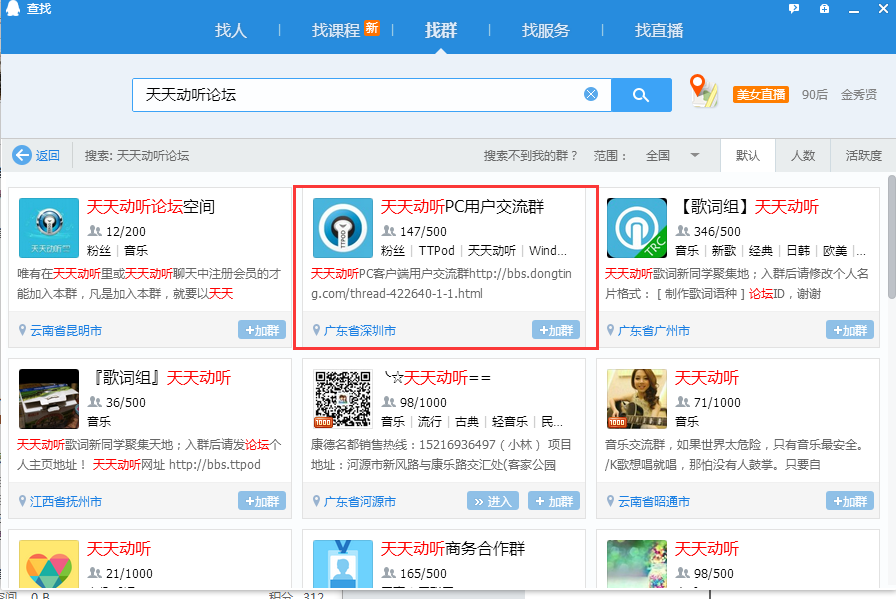Open the avatar of 『歌词组』天天动听 group

point(49,399)
